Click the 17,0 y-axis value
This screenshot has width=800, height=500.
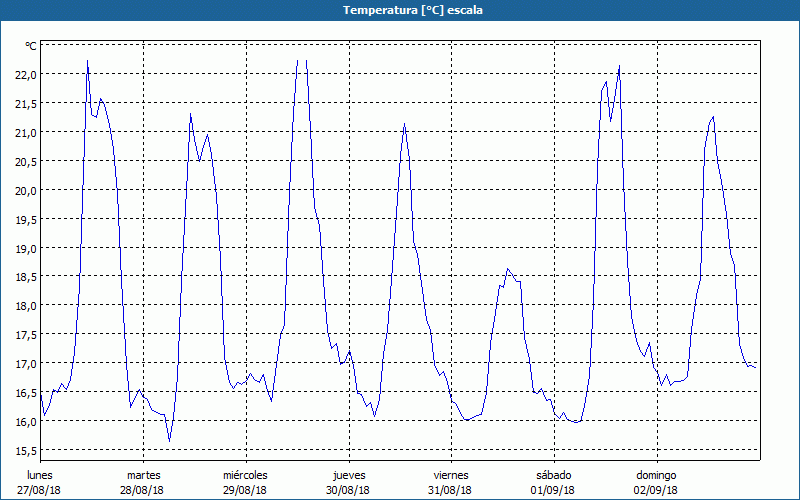pos(26,364)
